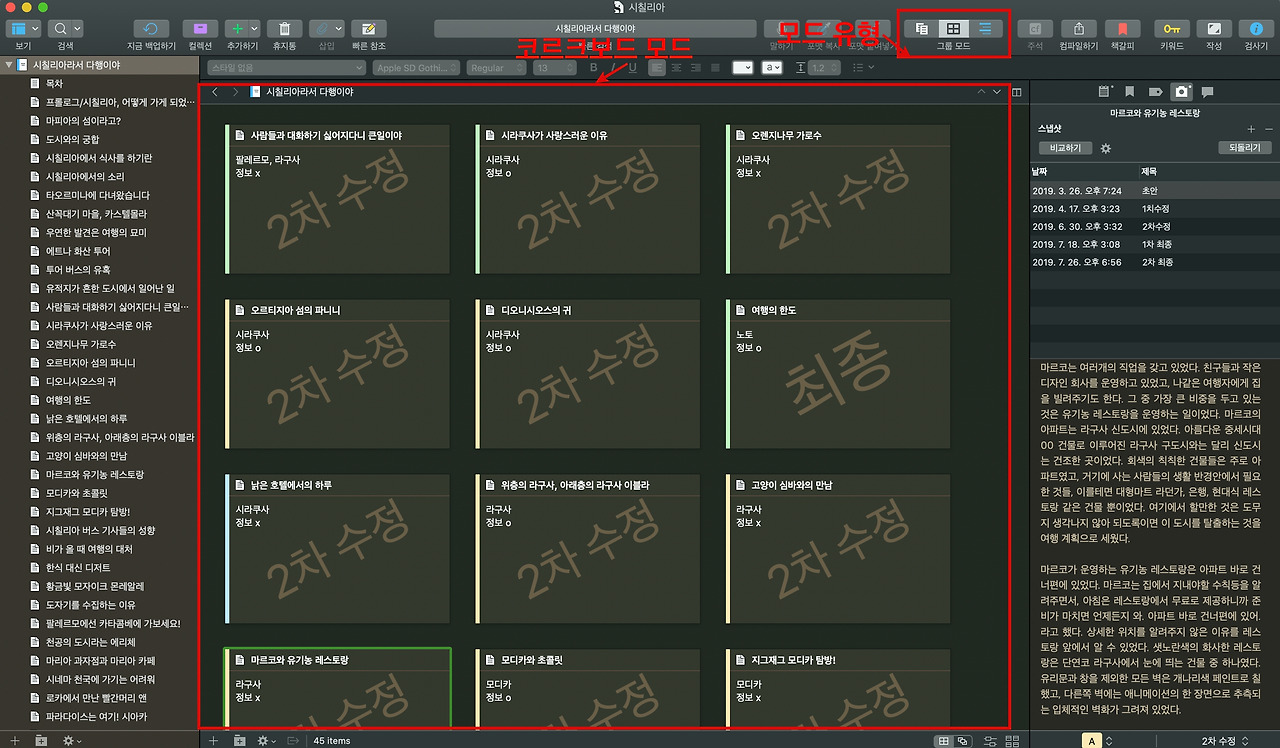Go forward with the editor's right arrow
1280x748 pixels.
tap(235, 92)
